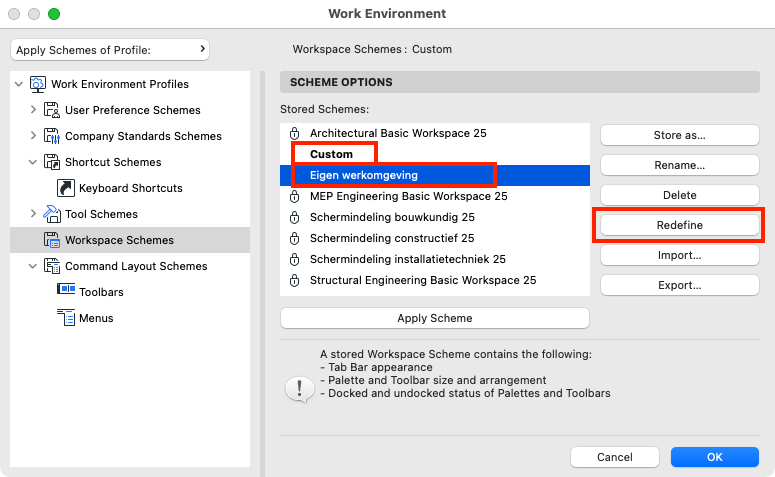Screen dimensions: 775x477
Task: Expand the Tool Schemes node
Action: (33, 214)
